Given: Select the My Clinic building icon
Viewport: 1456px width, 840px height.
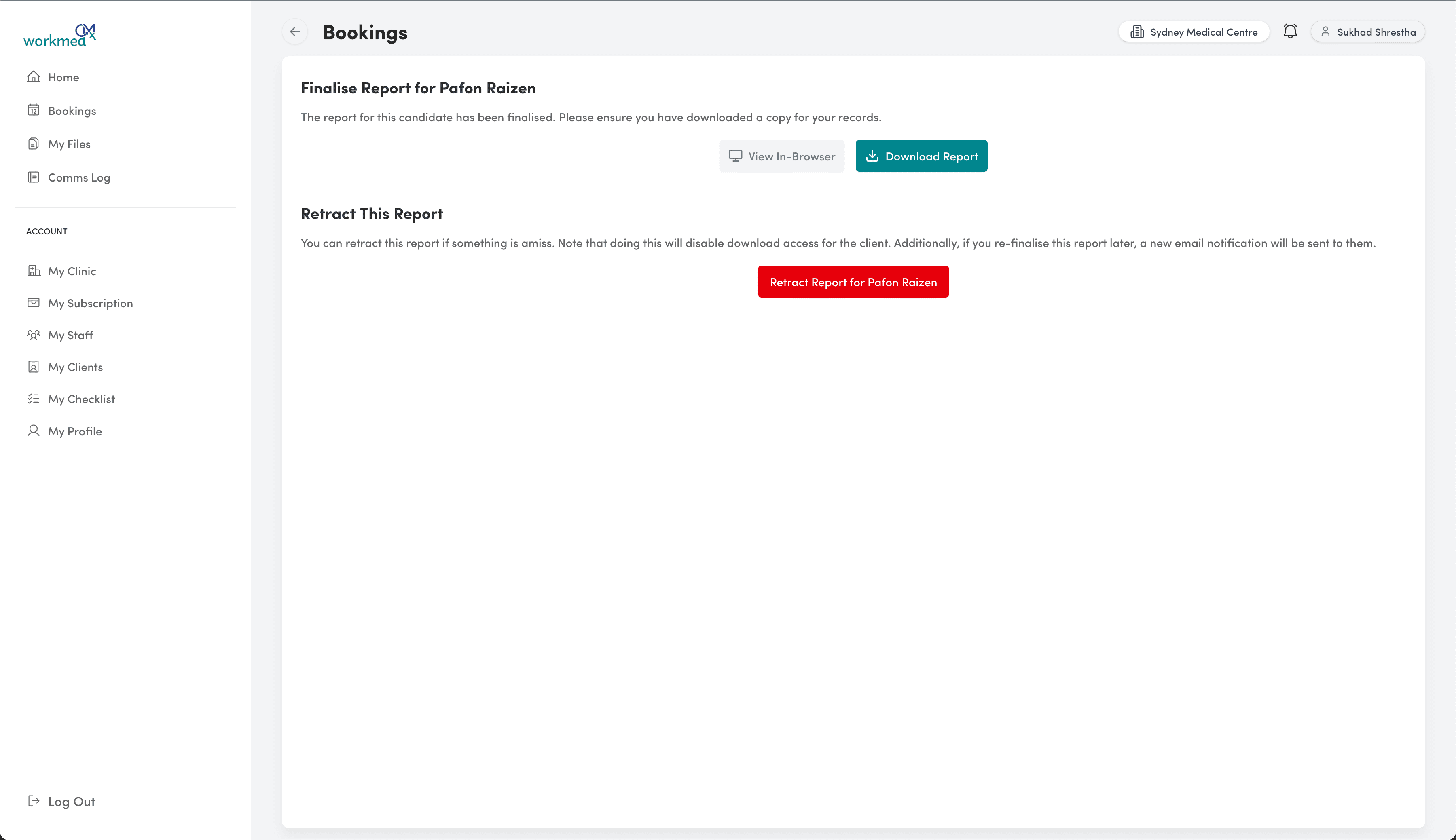Looking at the screenshot, I should point(34,270).
